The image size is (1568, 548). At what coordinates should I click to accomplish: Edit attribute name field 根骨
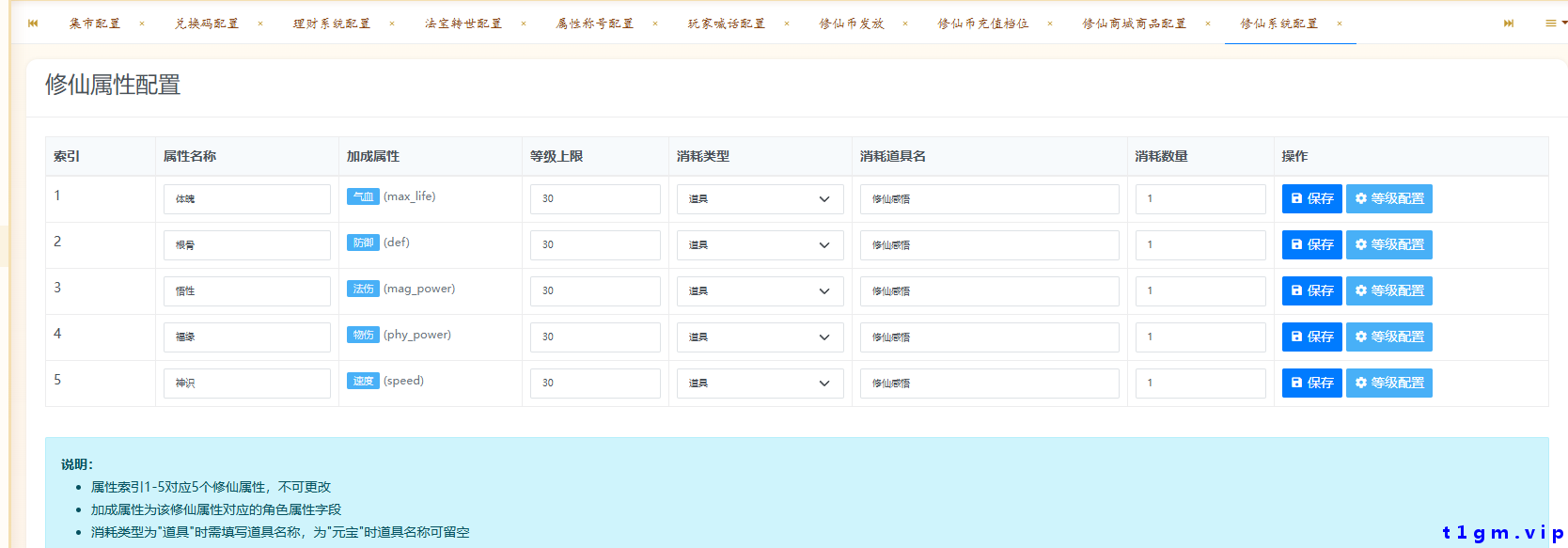pyautogui.click(x=247, y=245)
